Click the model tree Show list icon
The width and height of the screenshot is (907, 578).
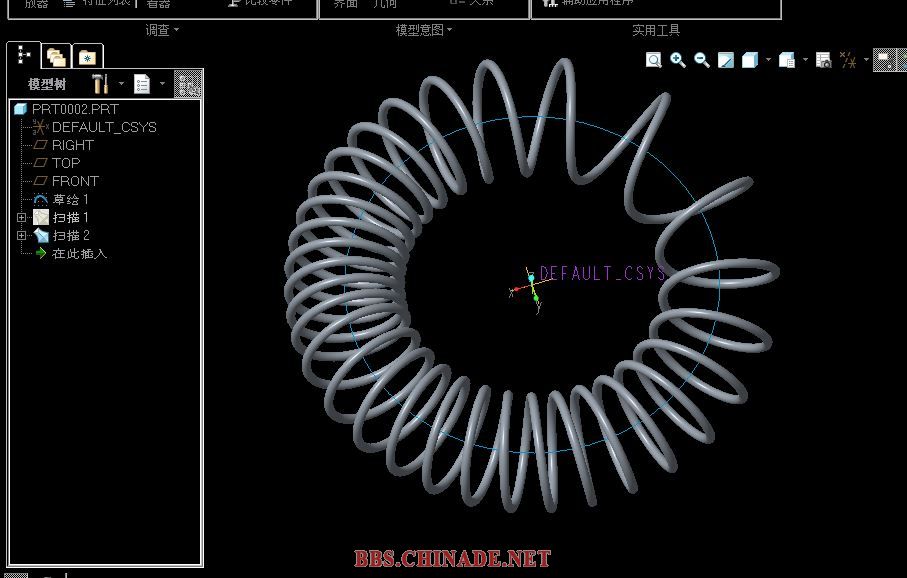point(142,84)
